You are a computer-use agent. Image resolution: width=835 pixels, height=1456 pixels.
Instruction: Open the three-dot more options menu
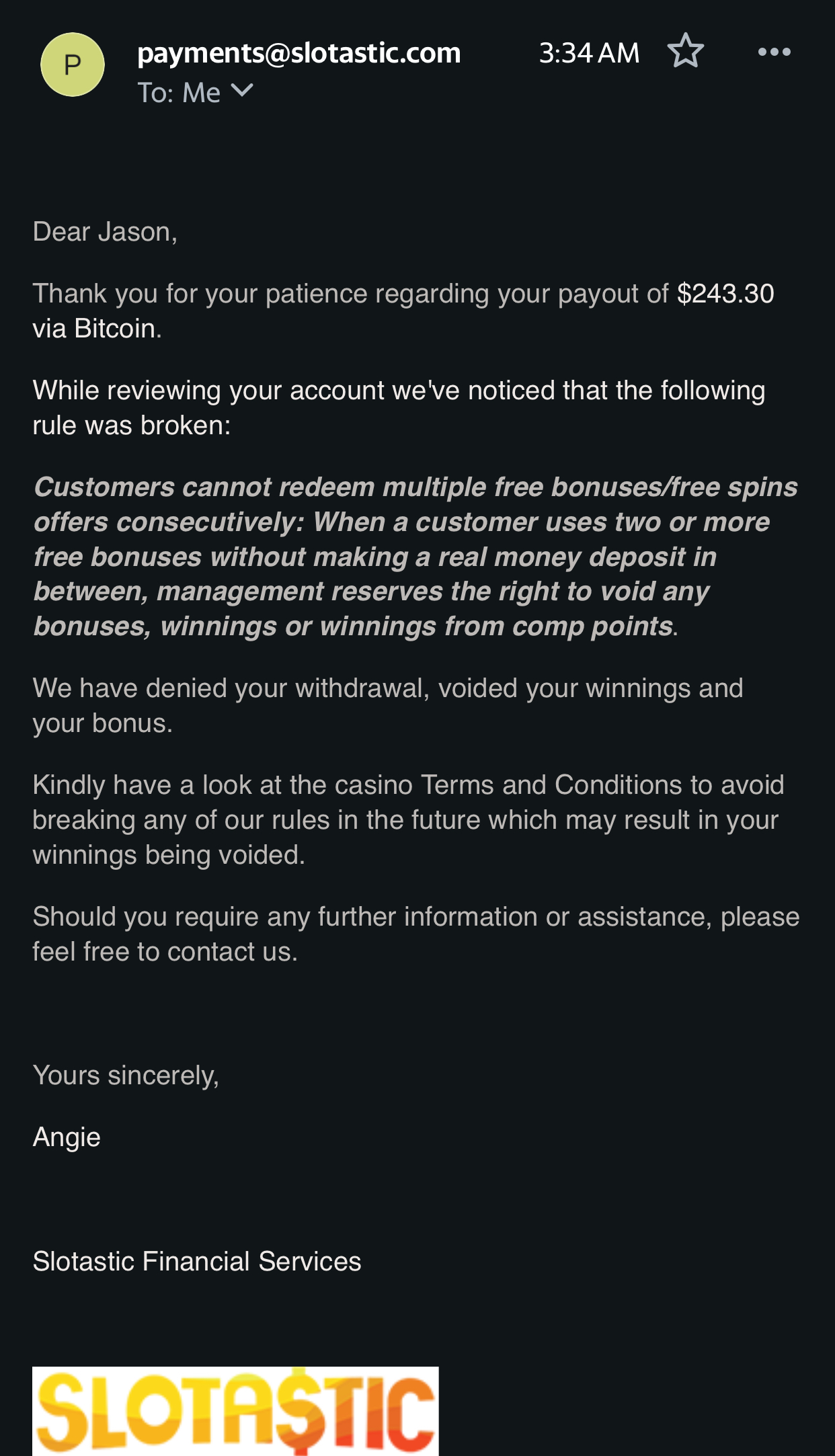tap(774, 52)
